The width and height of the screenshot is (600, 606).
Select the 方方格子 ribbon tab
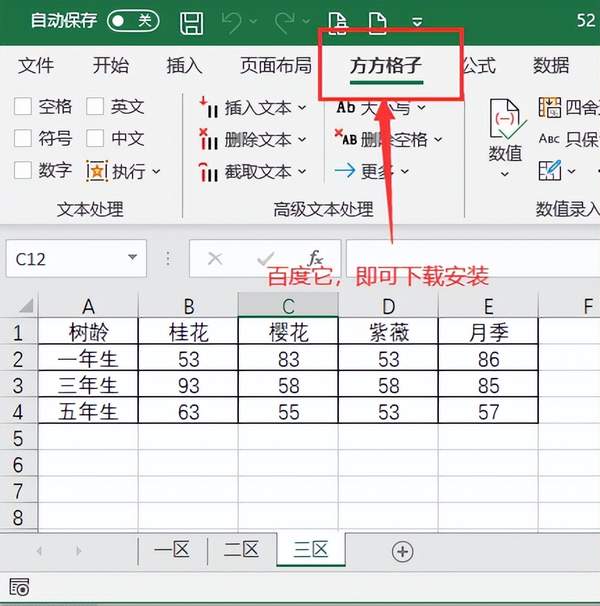coord(386,65)
